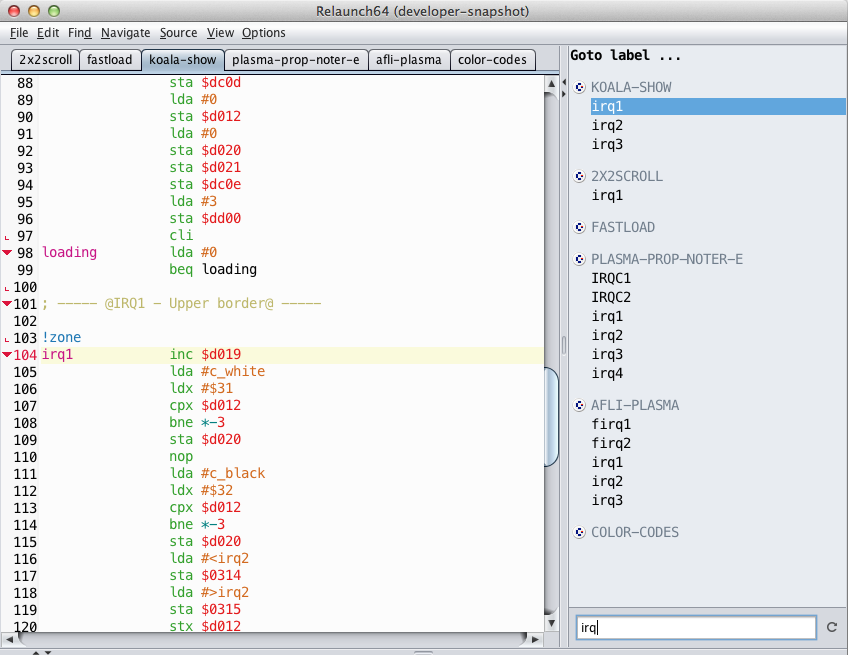Image resolution: width=848 pixels, height=655 pixels.
Task: Click the refresh icon beside the search field
Action: [x=832, y=628]
